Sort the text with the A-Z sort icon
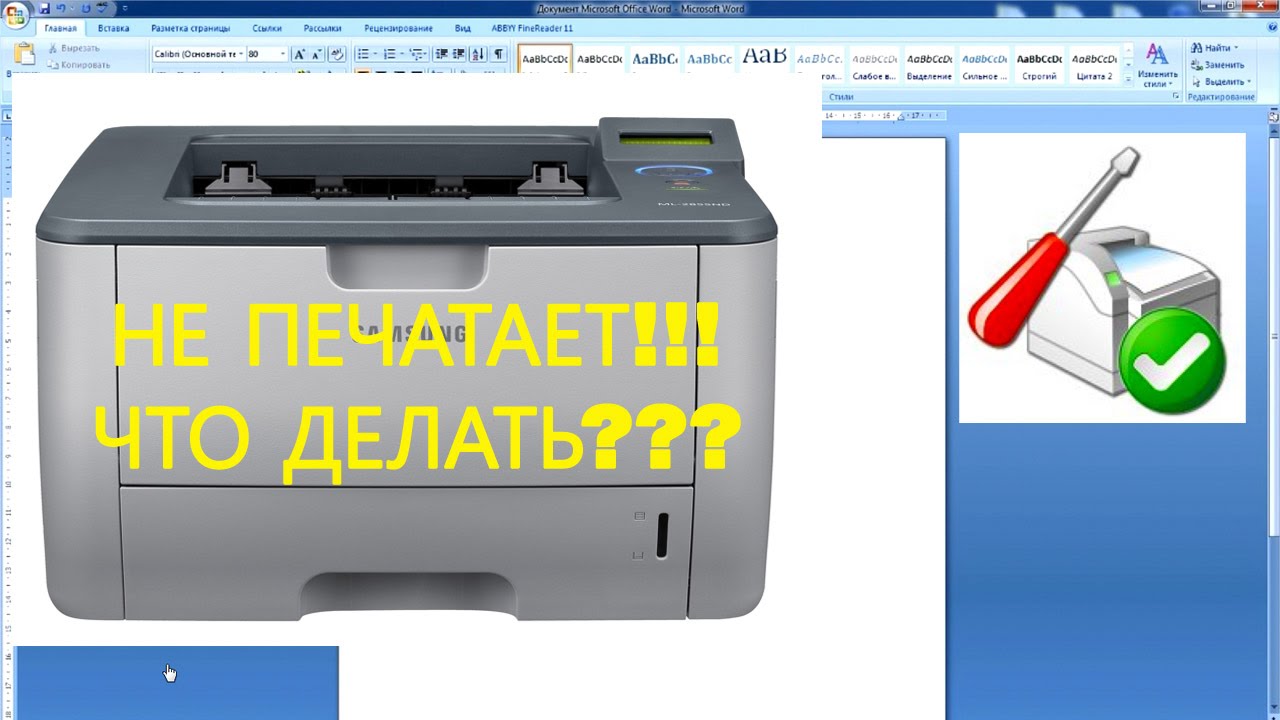The width and height of the screenshot is (1280, 720). [478, 54]
